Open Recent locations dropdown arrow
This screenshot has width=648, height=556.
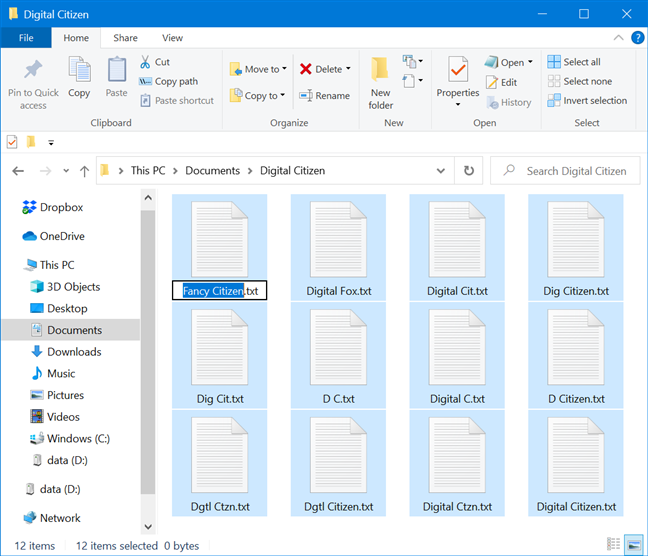click(66, 171)
